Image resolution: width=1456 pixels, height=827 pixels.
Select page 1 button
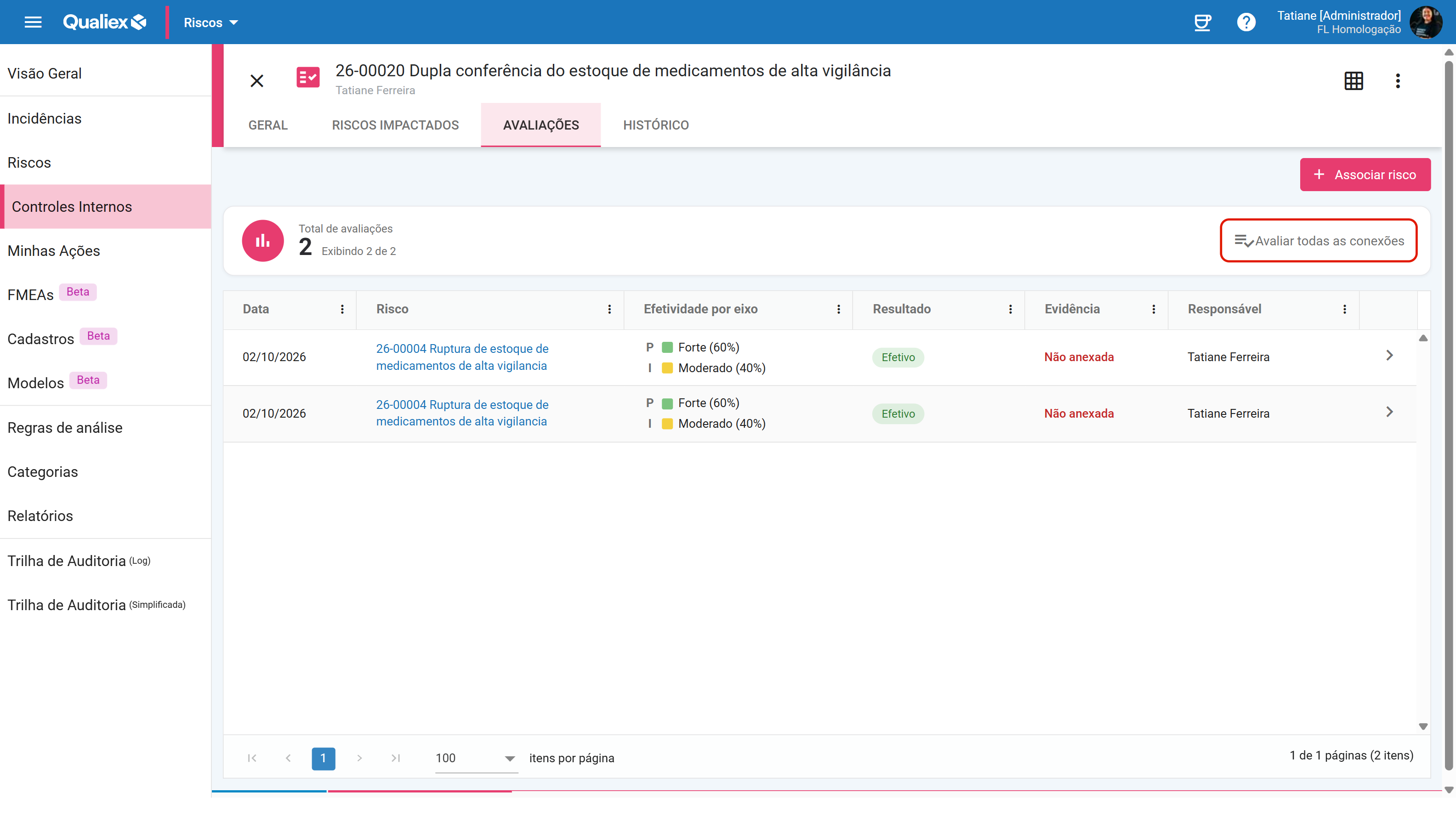click(323, 758)
